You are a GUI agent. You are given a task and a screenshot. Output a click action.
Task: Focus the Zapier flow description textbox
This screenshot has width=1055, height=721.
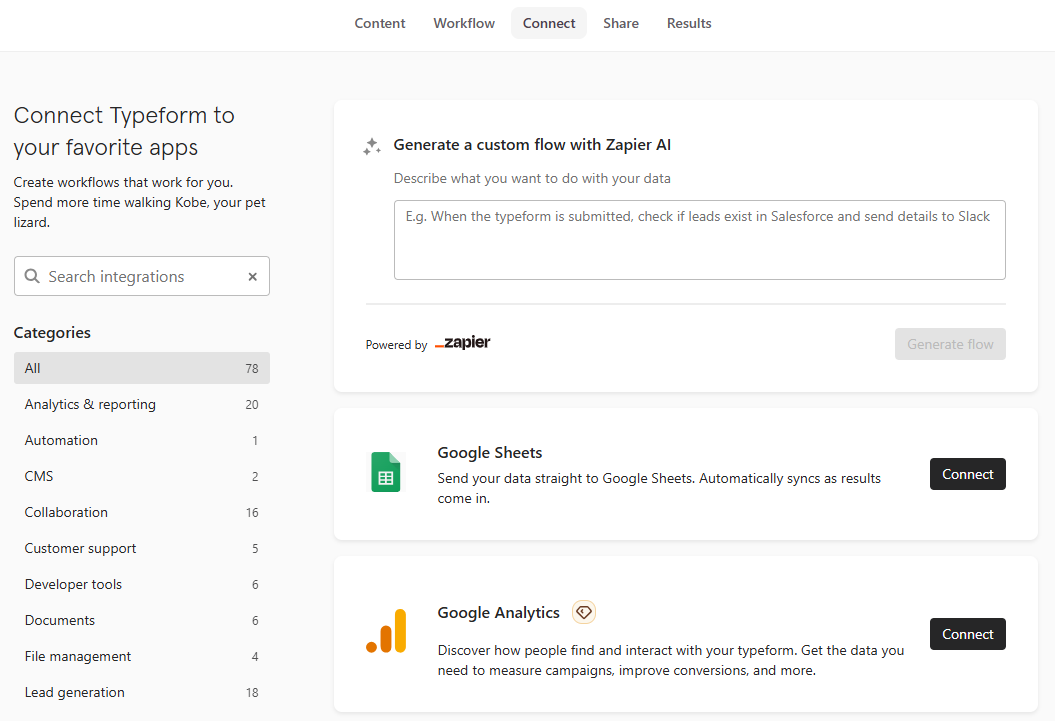pos(699,239)
